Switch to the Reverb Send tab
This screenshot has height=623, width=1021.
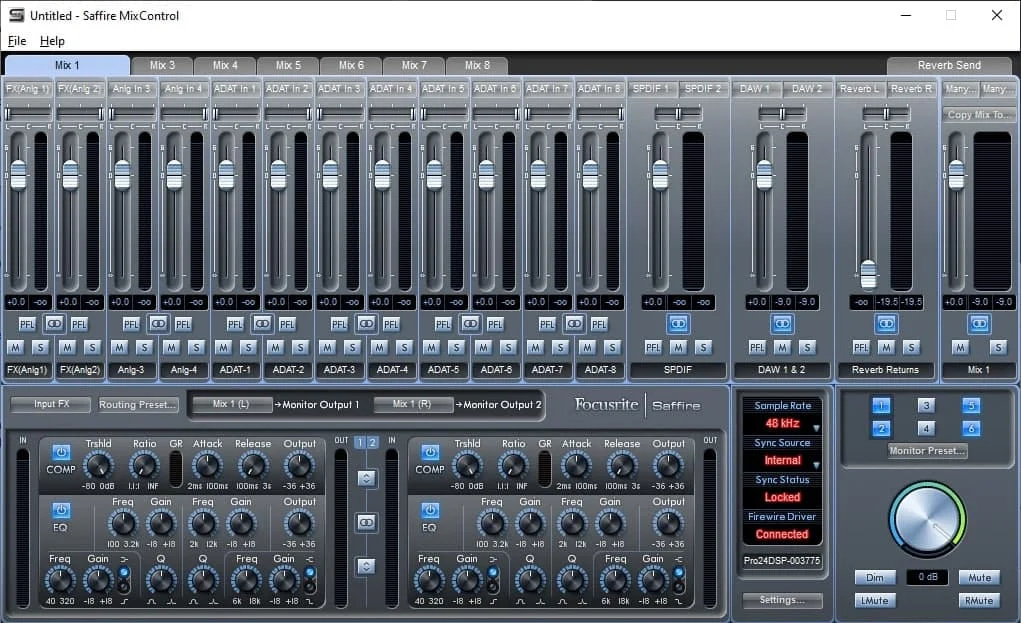coord(948,65)
